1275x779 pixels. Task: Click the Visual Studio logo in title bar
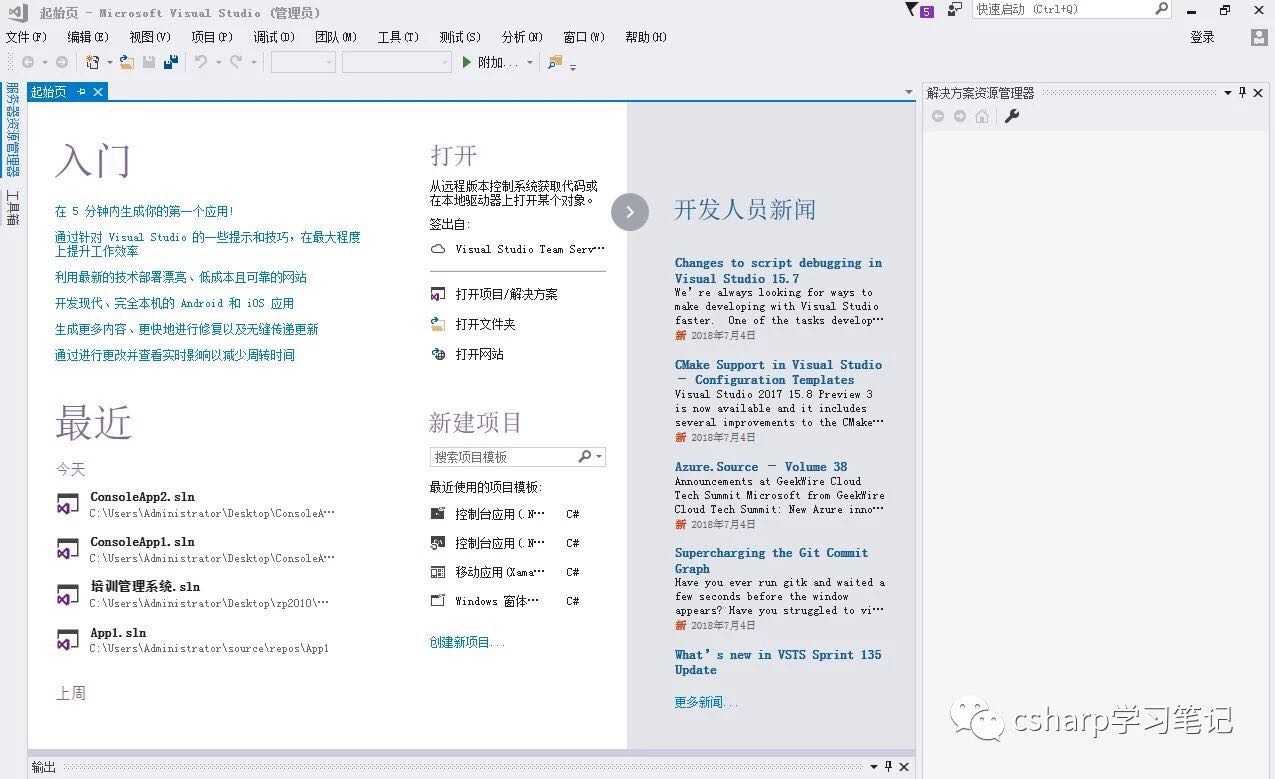pyautogui.click(x=18, y=12)
